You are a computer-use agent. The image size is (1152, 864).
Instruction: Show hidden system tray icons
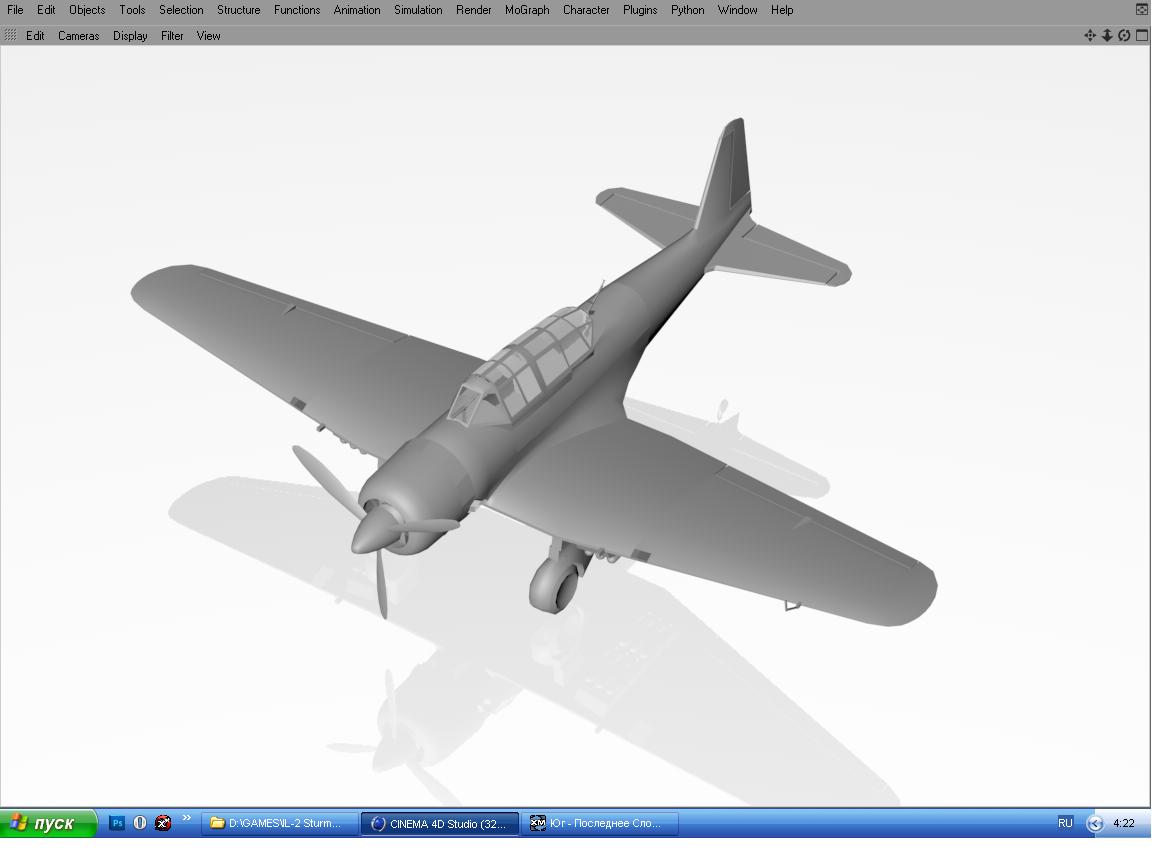coord(1095,824)
